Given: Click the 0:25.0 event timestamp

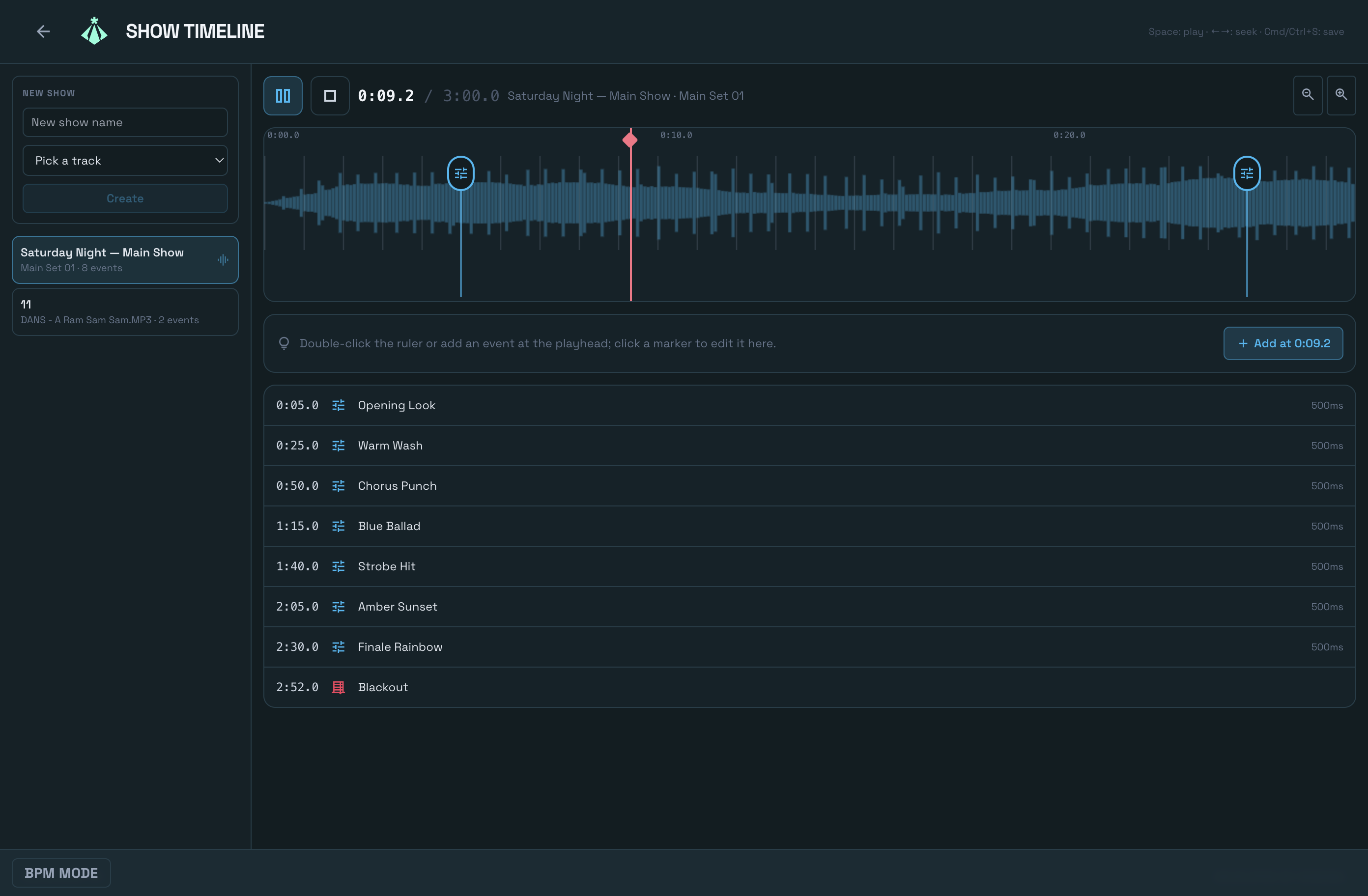Looking at the screenshot, I should click(297, 446).
